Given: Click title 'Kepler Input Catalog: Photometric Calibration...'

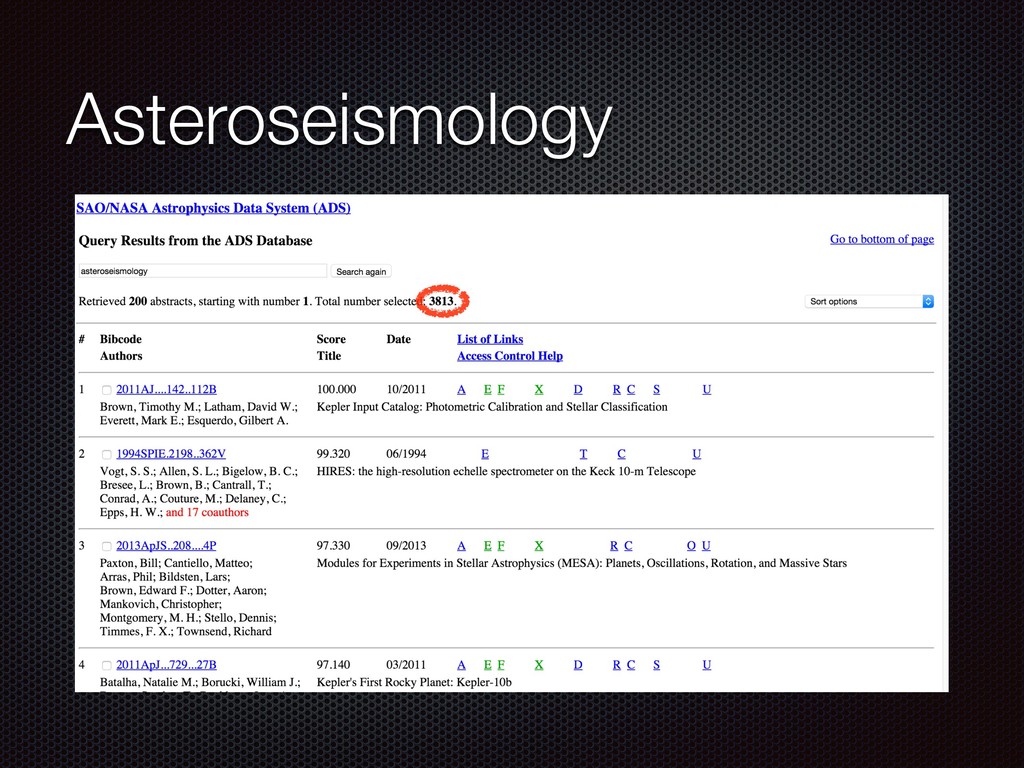Looking at the screenshot, I should (x=492, y=407).
